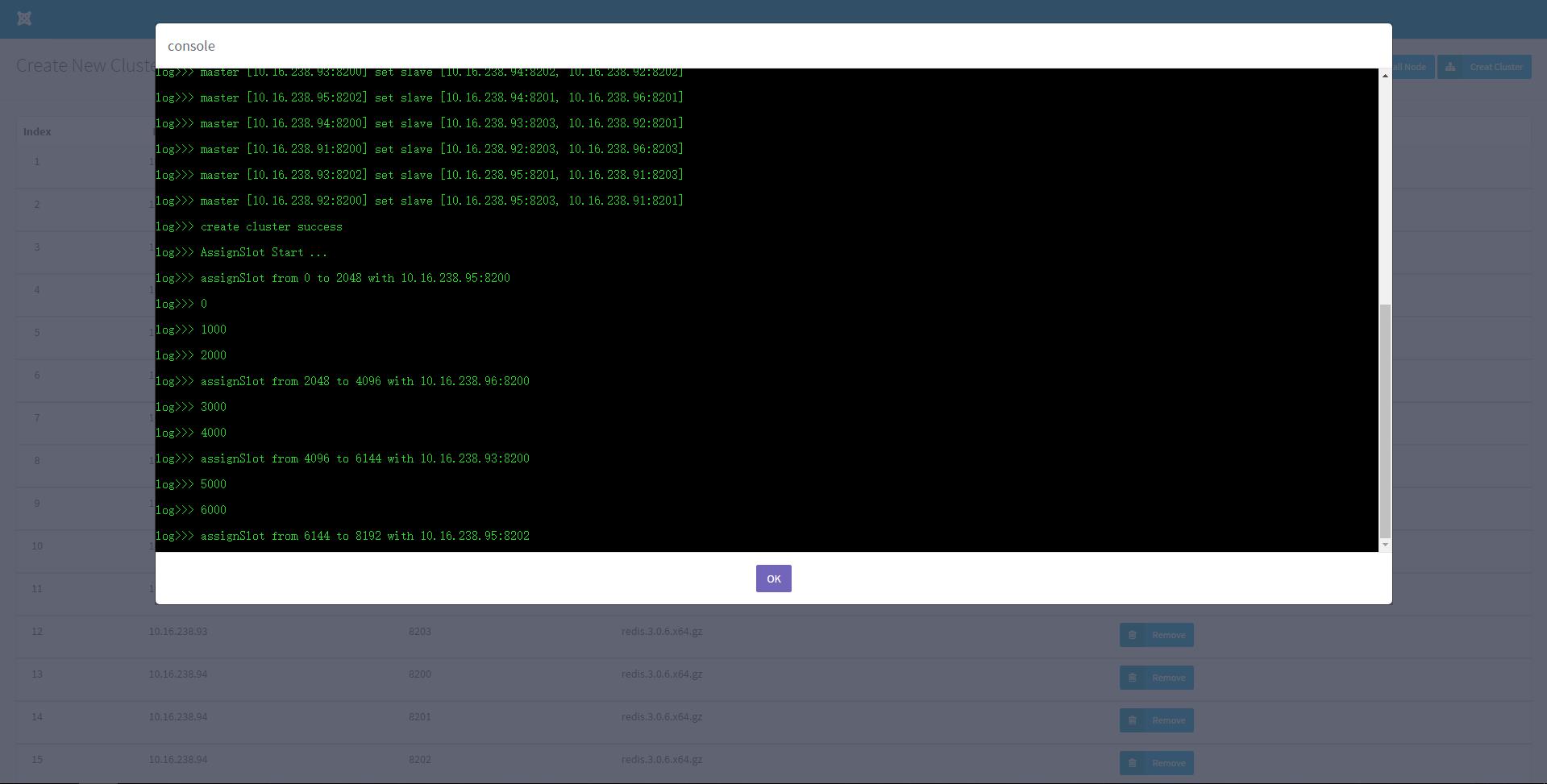
Task: Select the log line showing 3000
Action: point(191,407)
